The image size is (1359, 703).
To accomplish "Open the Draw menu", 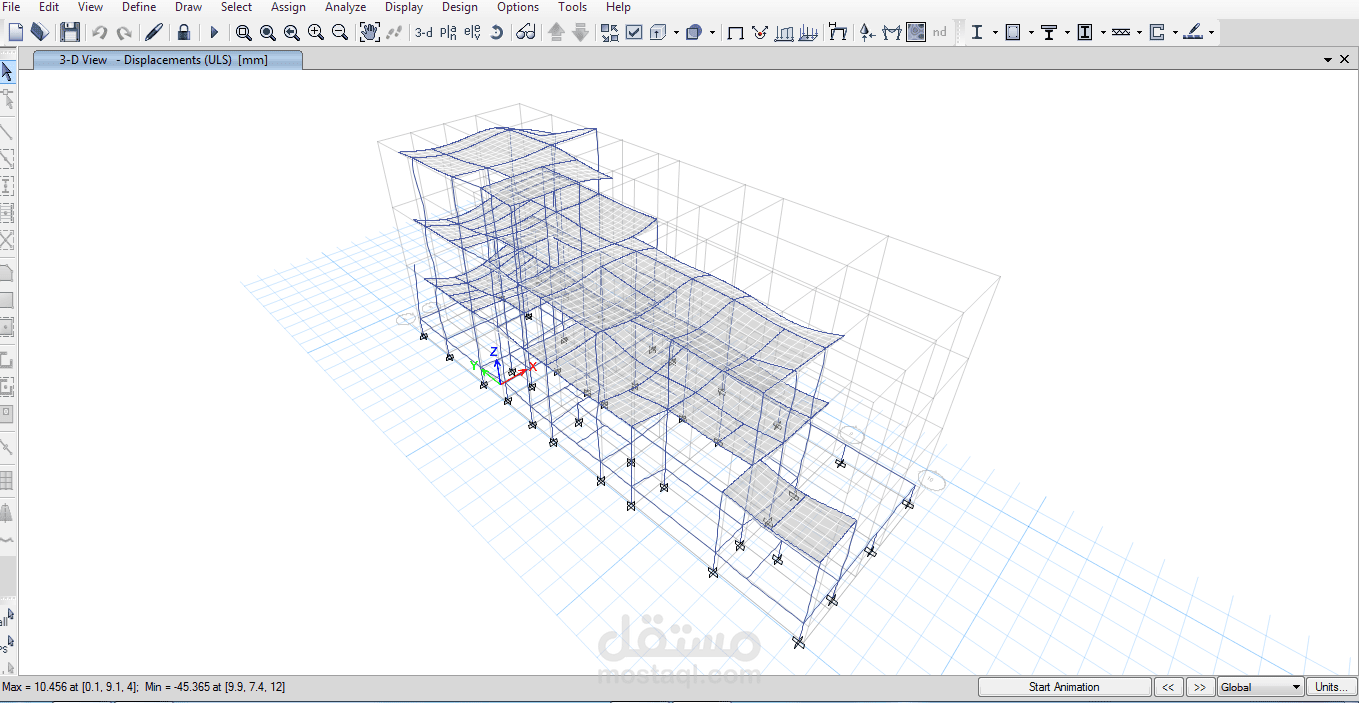I will click(x=188, y=7).
